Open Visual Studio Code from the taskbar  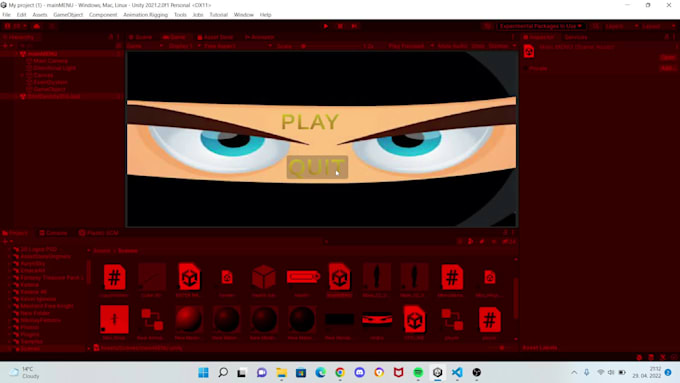(x=457, y=372)
